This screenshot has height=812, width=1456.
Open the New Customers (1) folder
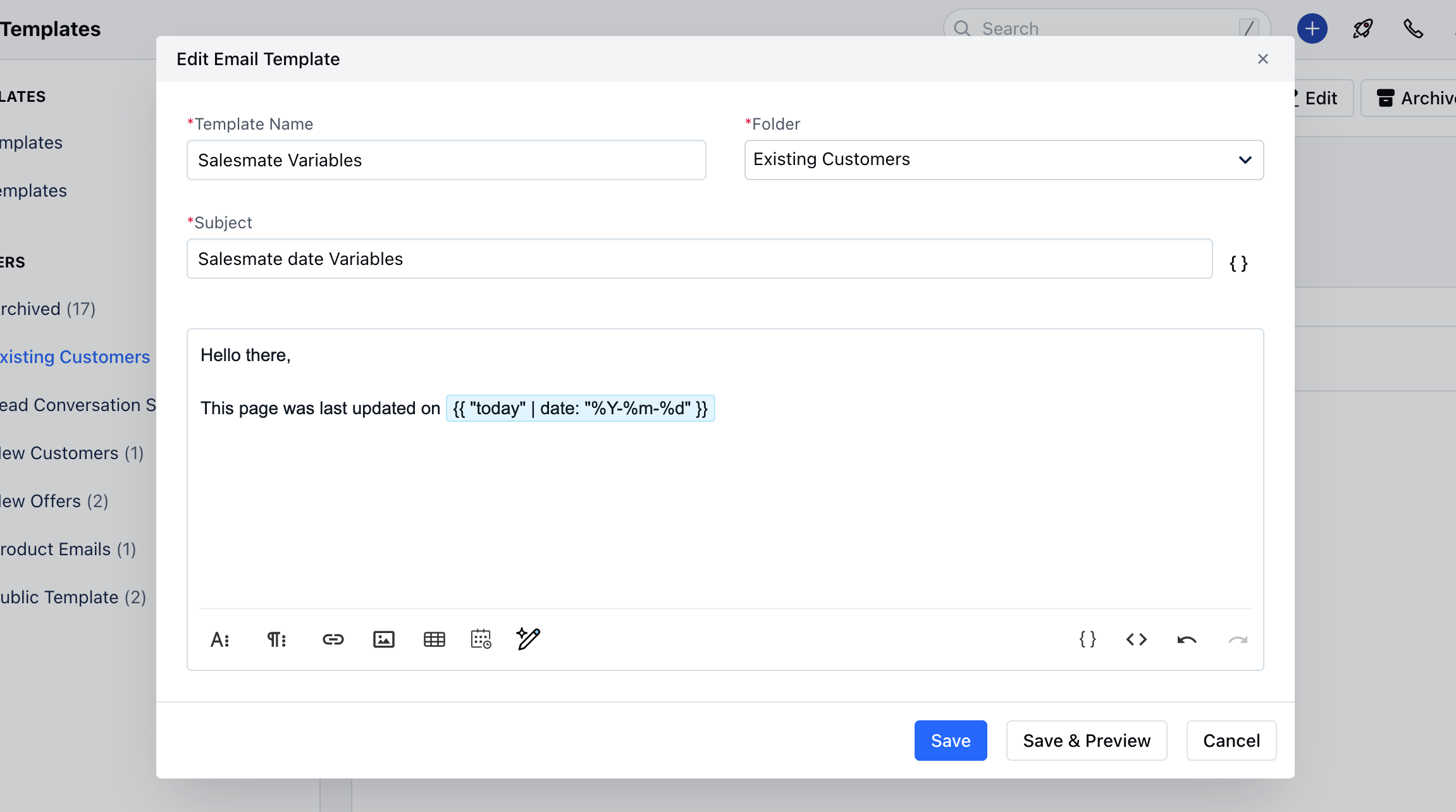pyautogui.click(x=72, y=453)
